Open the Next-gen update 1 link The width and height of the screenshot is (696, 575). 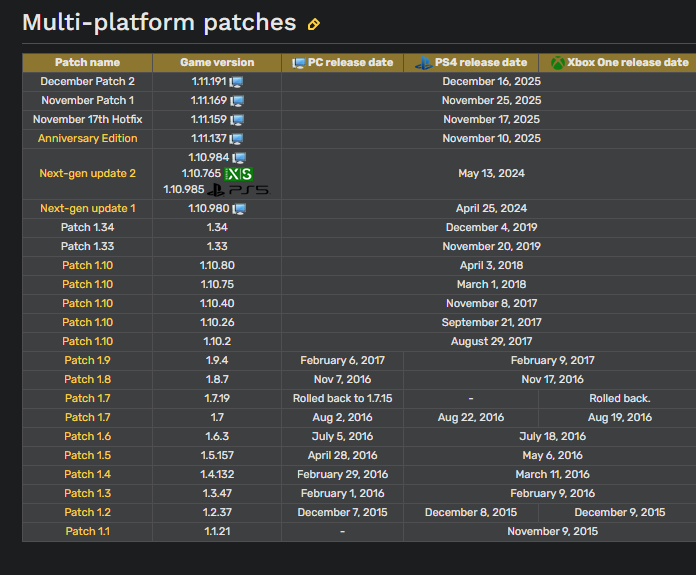tap(87, 209)
